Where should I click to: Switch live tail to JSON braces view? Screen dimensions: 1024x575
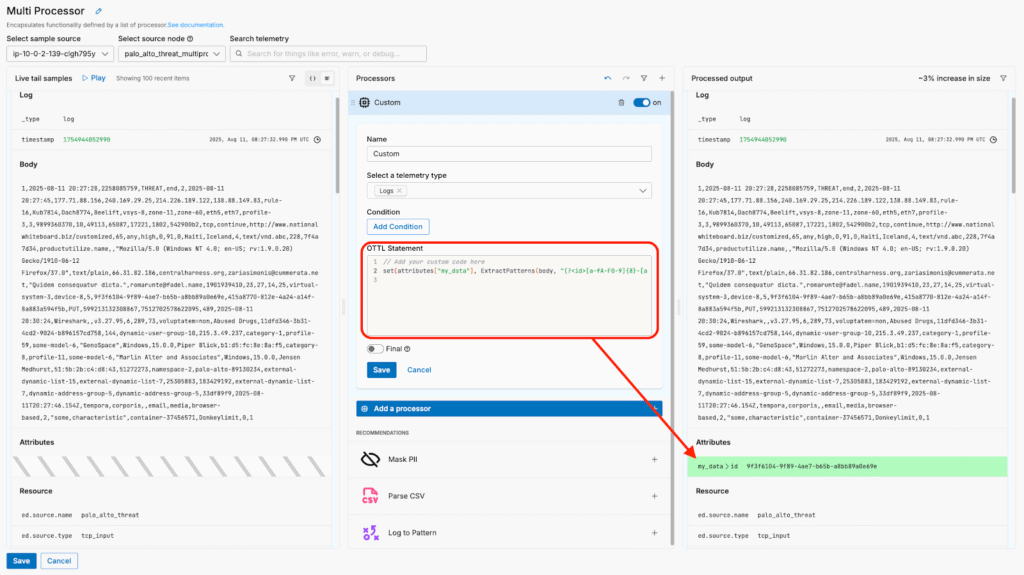click(x=312, y=78)
